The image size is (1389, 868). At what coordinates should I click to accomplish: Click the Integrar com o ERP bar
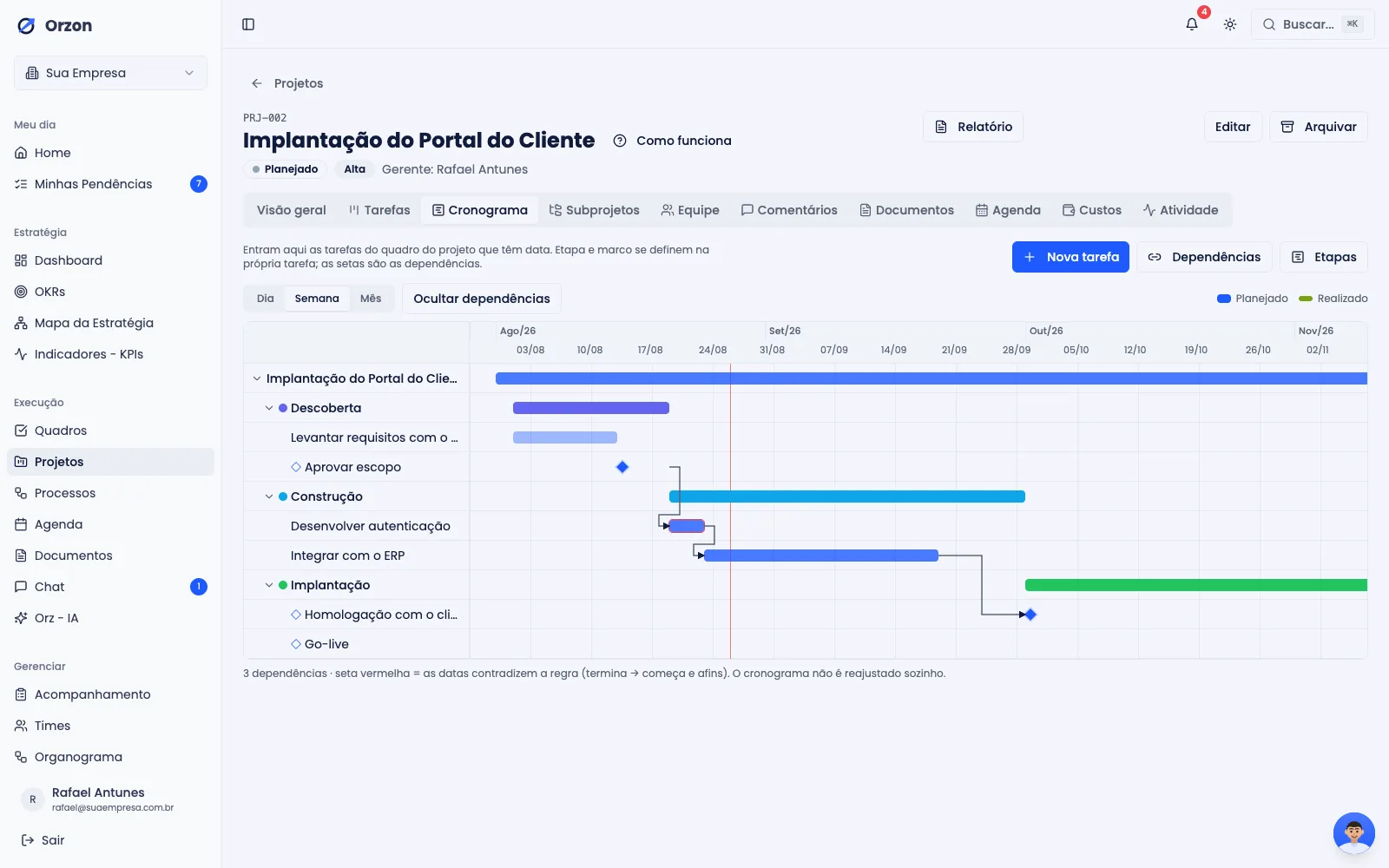[821, 556]
